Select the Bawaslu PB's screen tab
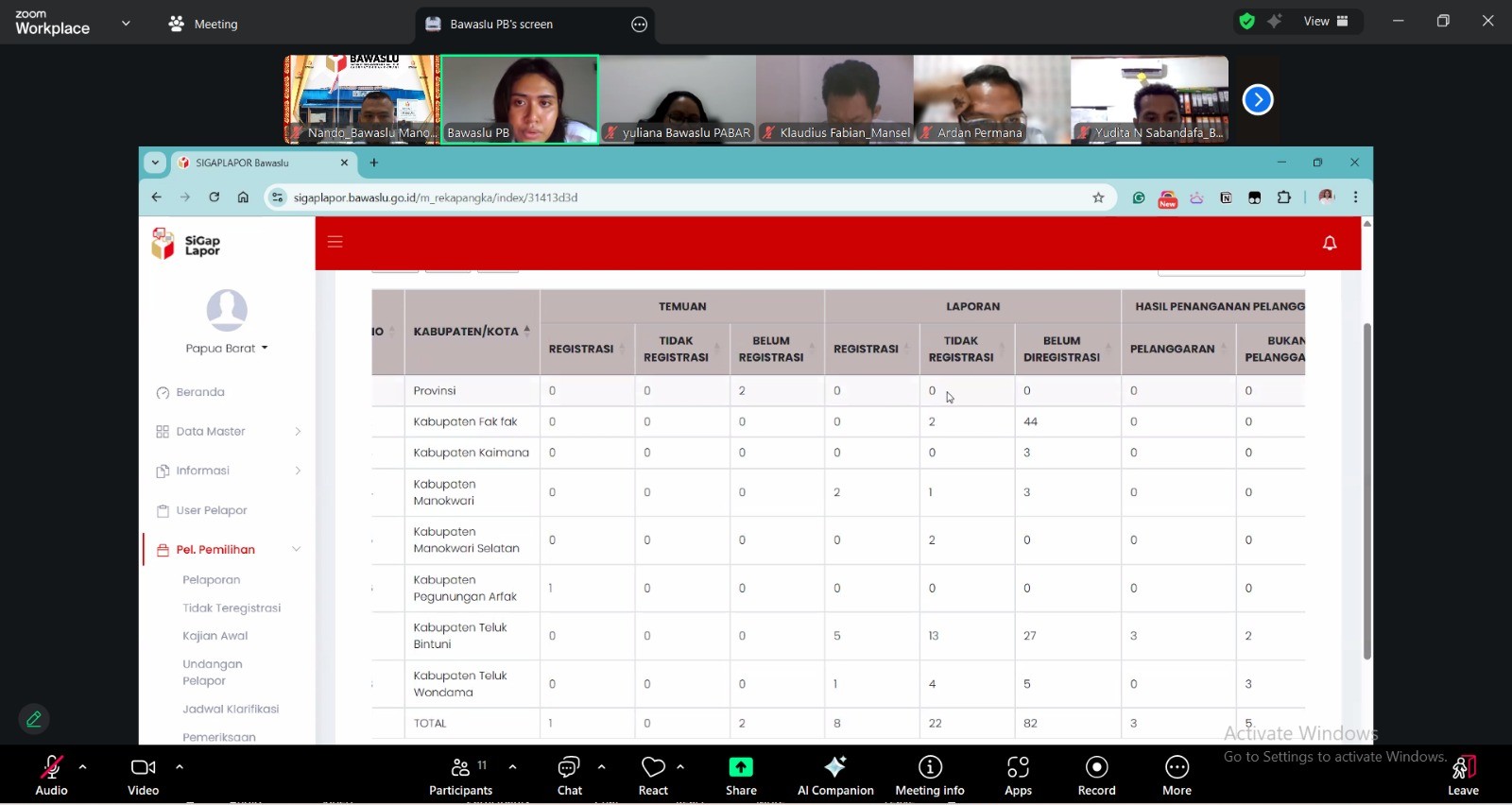The width and height of the screenshot is (1512, 805). pyautogui.click(x=501, y=25)
